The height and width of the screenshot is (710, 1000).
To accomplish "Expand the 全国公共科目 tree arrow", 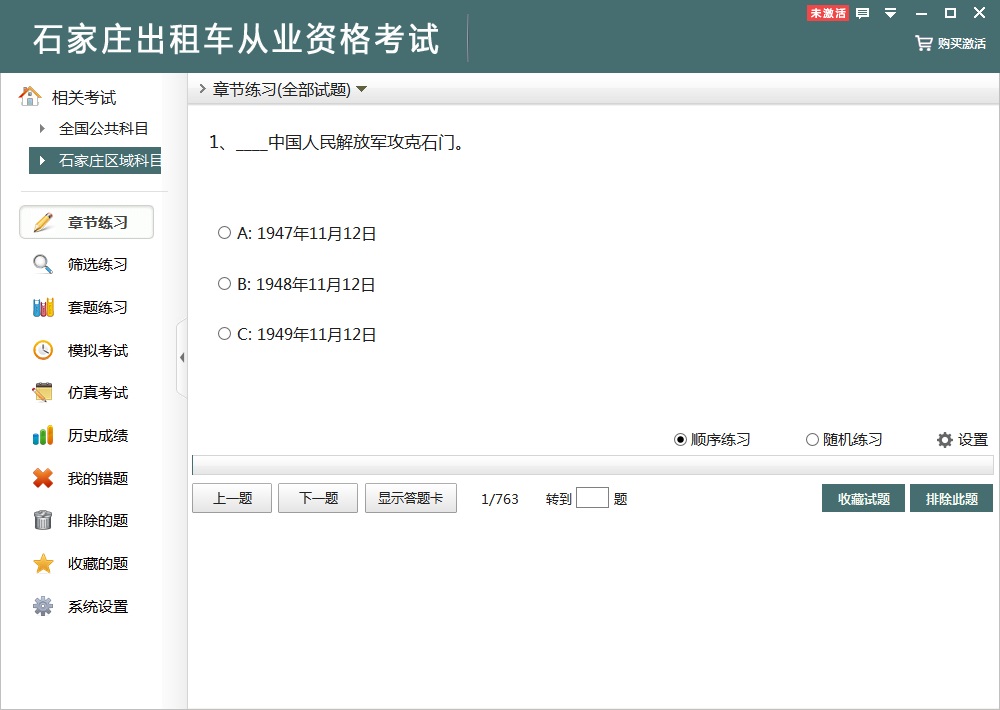I will (x=42, y=128).
